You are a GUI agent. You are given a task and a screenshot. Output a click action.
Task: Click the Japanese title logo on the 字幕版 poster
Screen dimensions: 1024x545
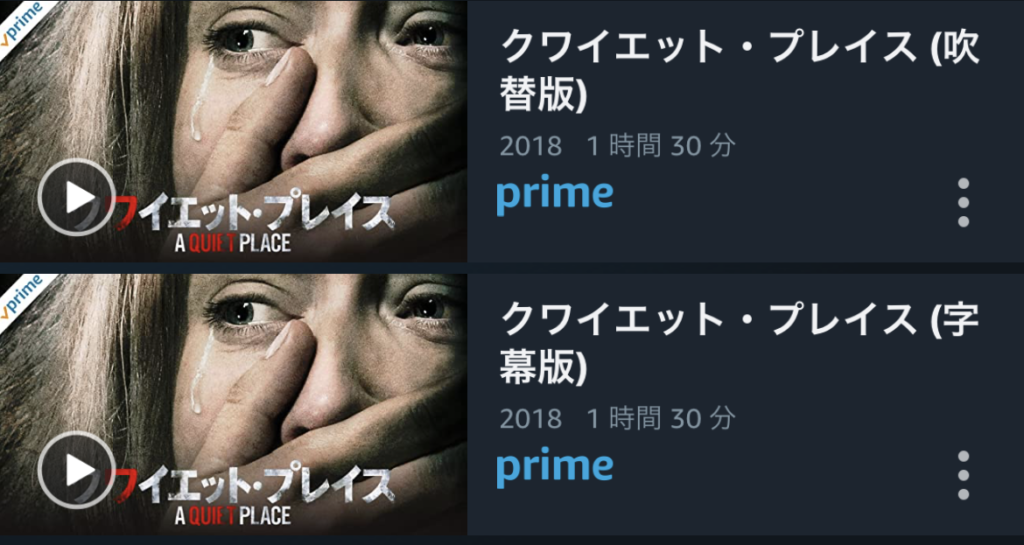click(255, 486)
